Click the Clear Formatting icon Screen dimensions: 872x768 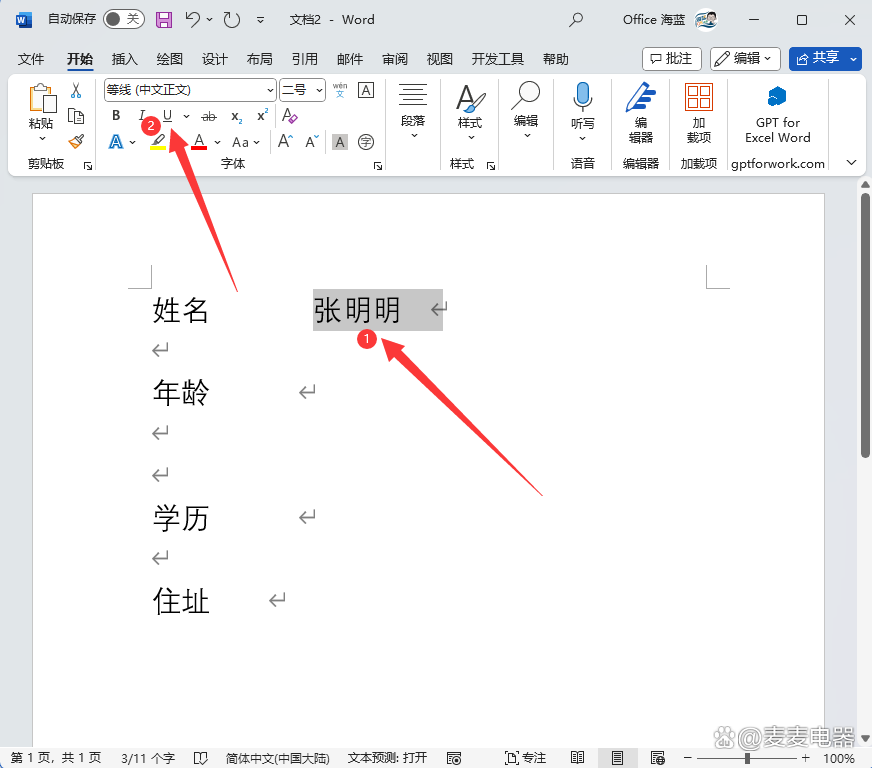(289, 116)
